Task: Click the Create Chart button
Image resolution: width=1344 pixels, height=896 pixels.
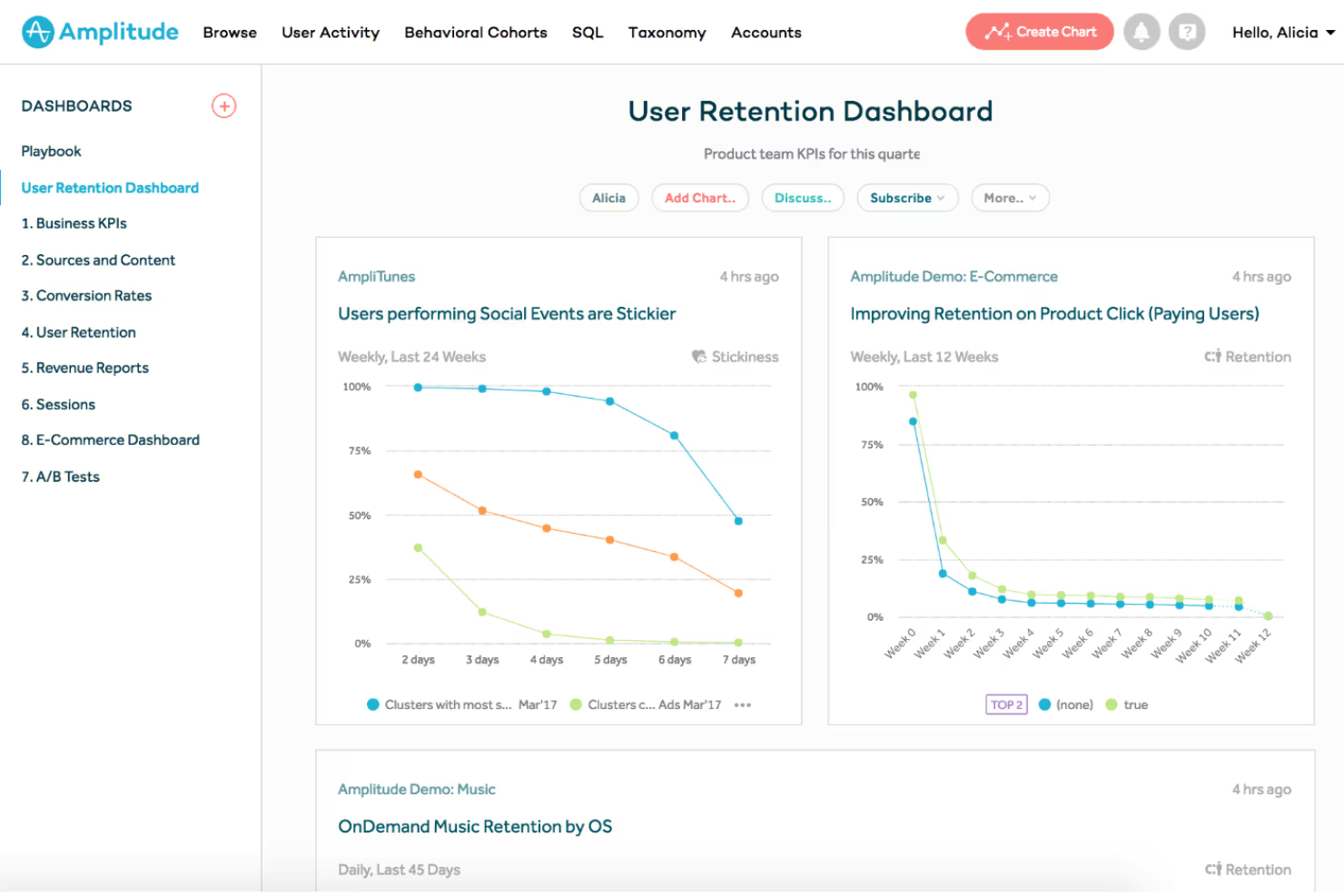Action: (1040, 32)
